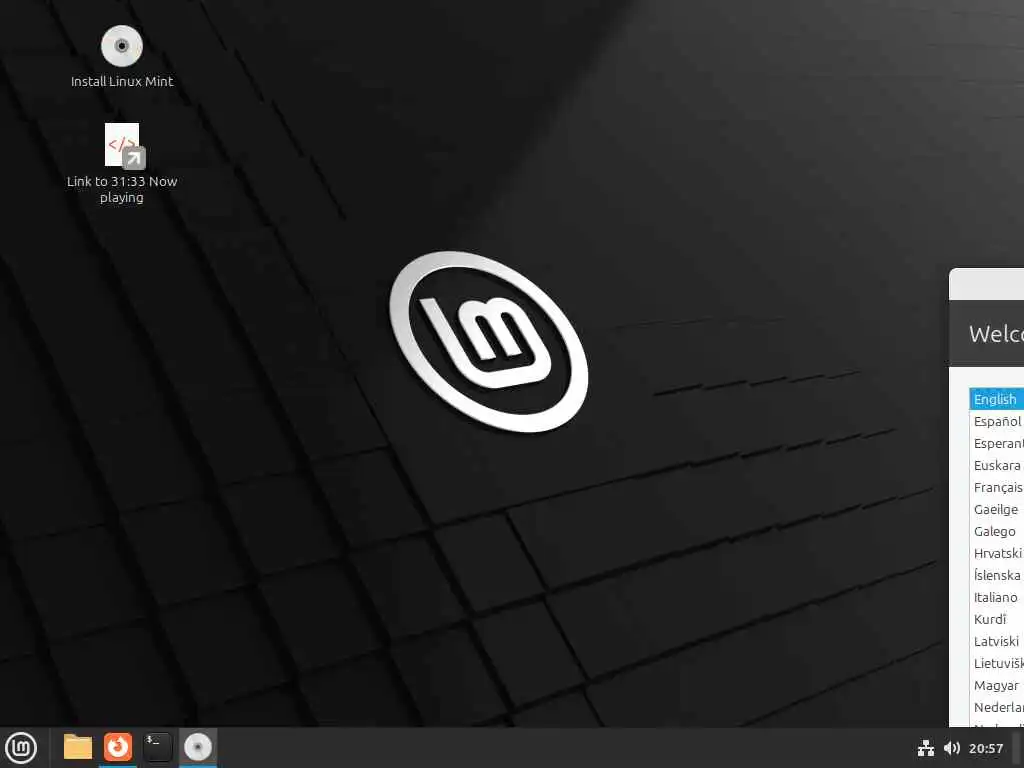1024x768 pixels.
Task: Open the sound volume tray icon
Action: click(x=952, y=748)
